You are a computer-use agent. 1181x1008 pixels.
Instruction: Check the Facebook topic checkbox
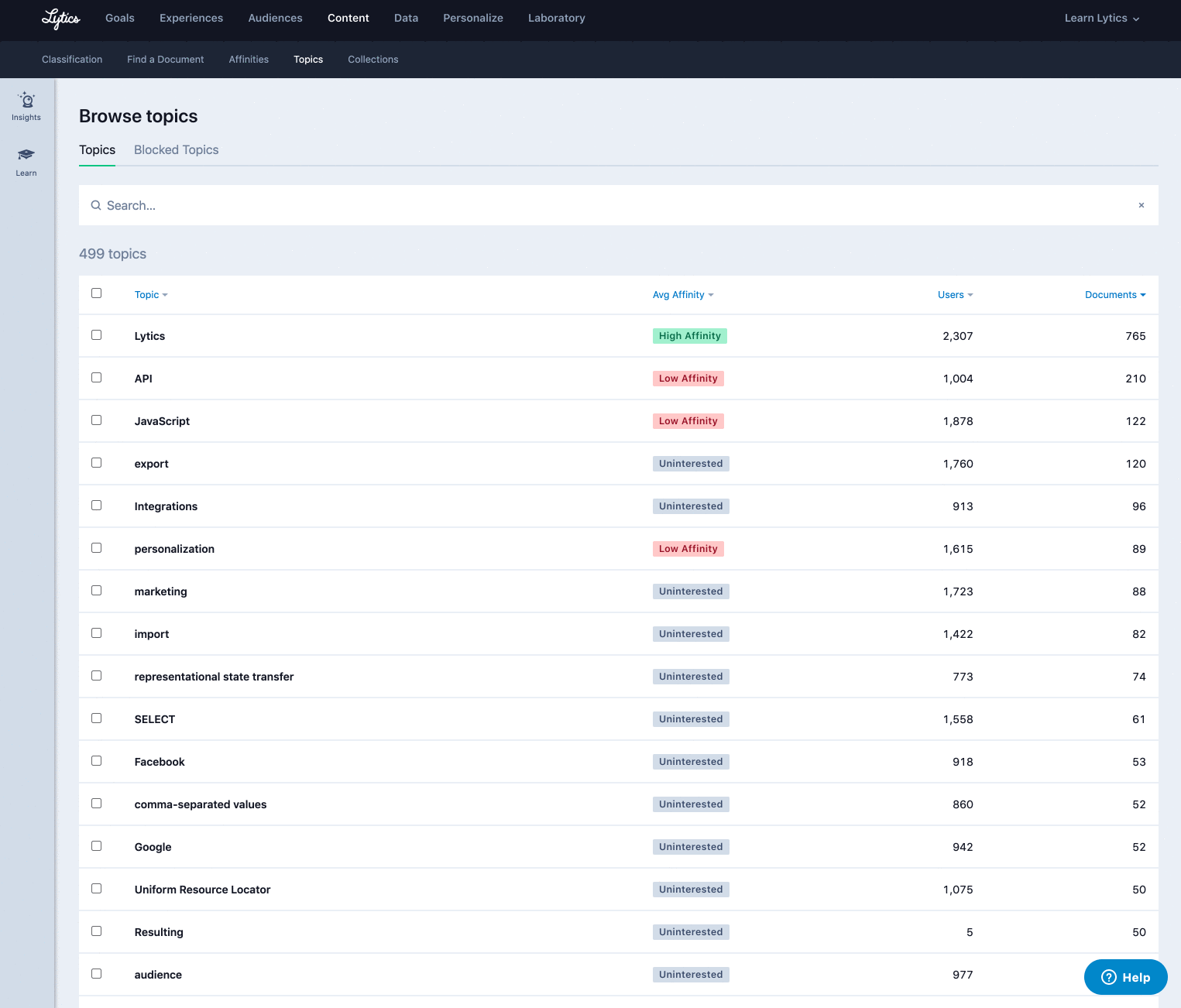[97, 761]
